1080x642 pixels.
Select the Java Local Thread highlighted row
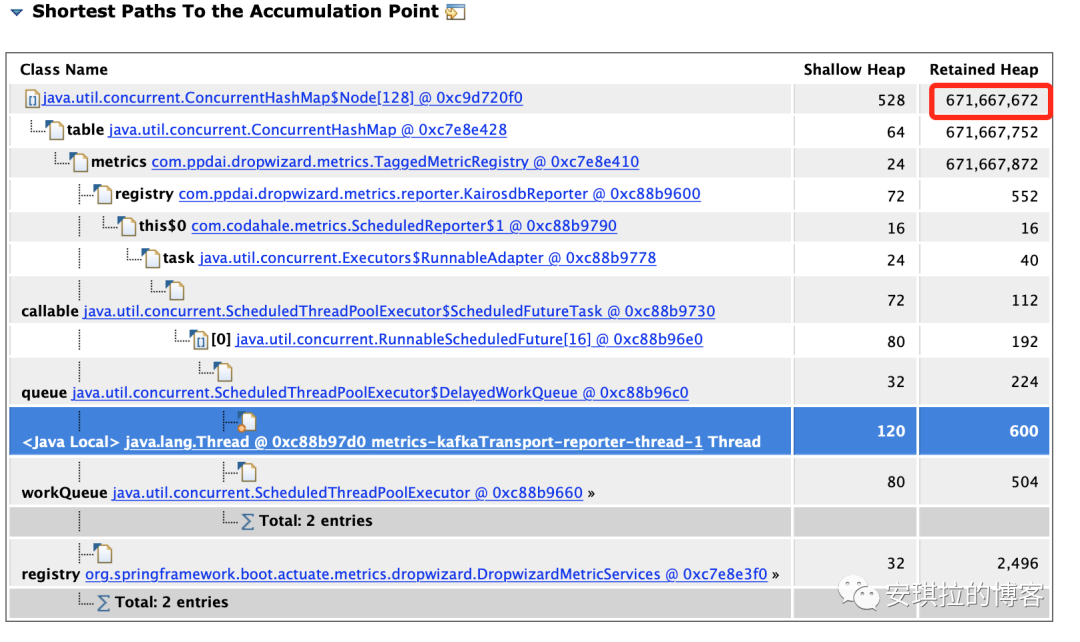529,431
